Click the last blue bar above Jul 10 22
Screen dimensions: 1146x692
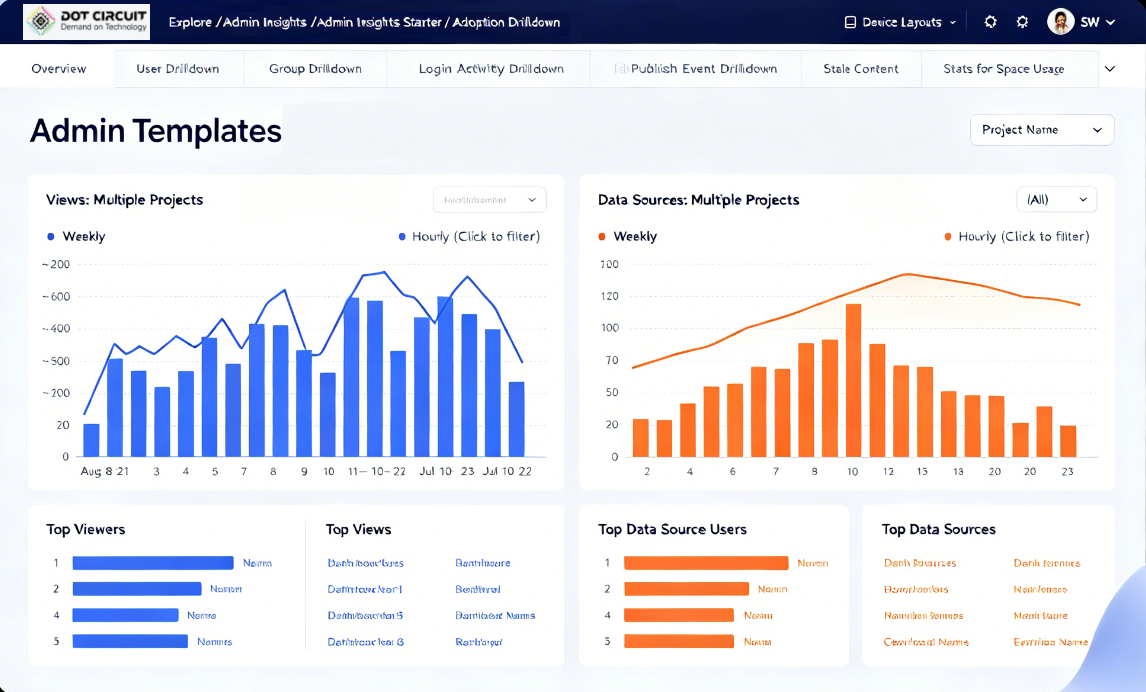(516, 419)
